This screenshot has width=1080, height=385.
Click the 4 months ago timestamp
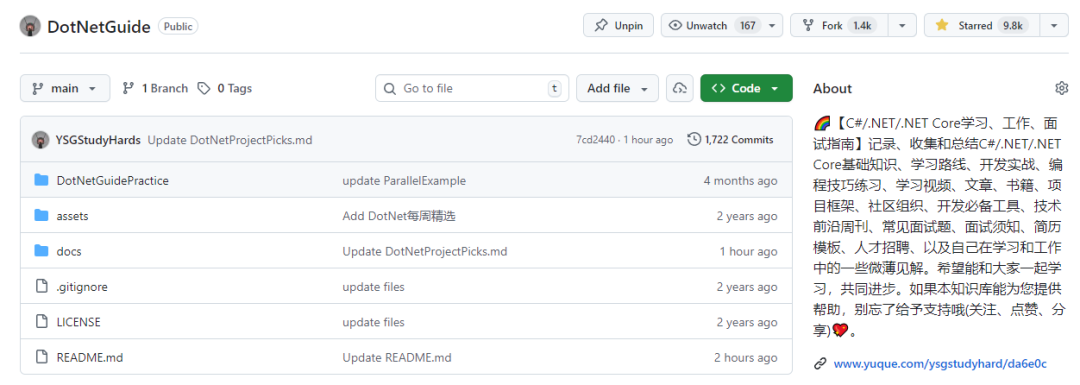[x=740, y=180]
